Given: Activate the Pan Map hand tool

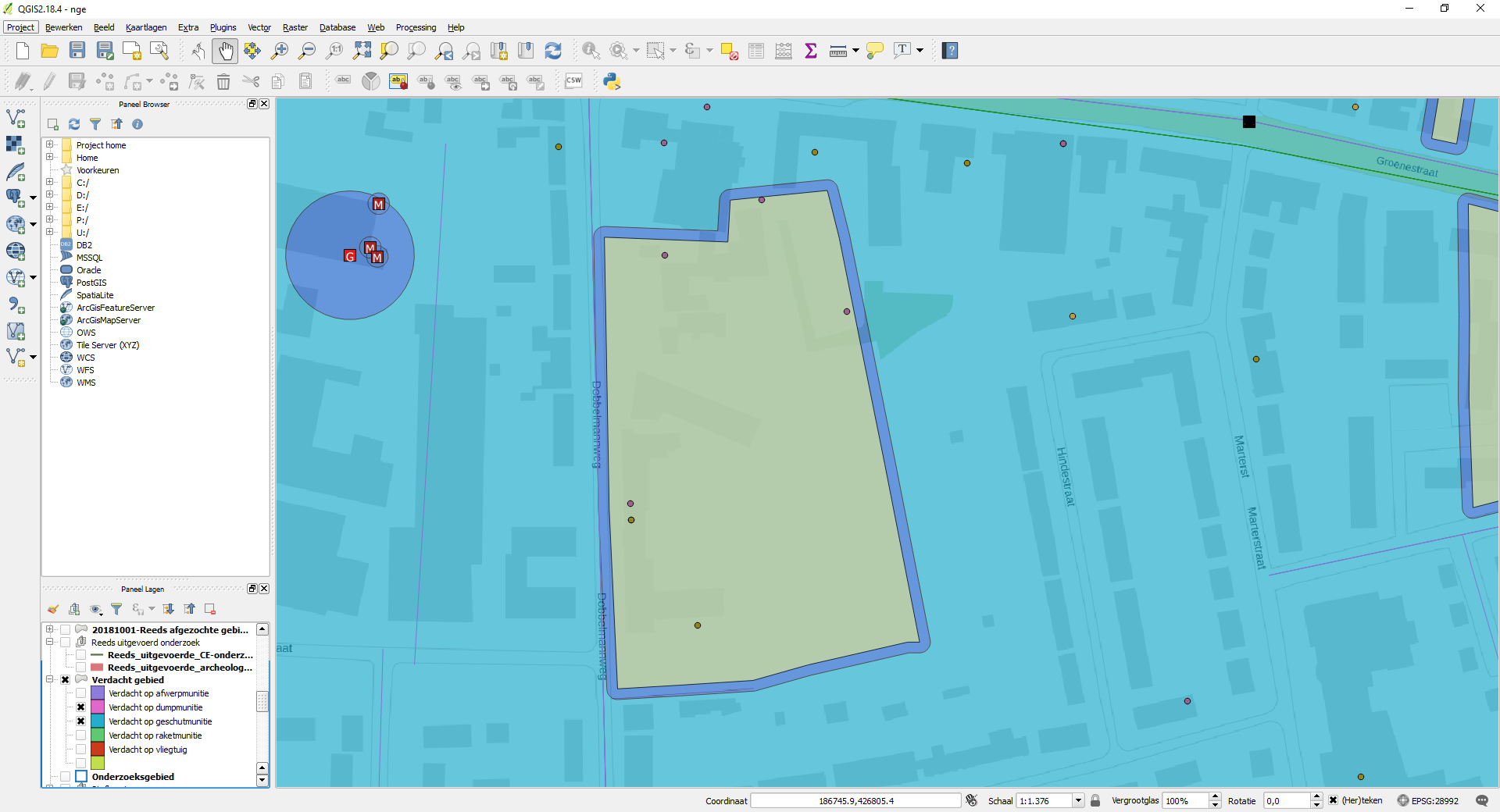Looking at the screenshot, I should coord(225,51).
